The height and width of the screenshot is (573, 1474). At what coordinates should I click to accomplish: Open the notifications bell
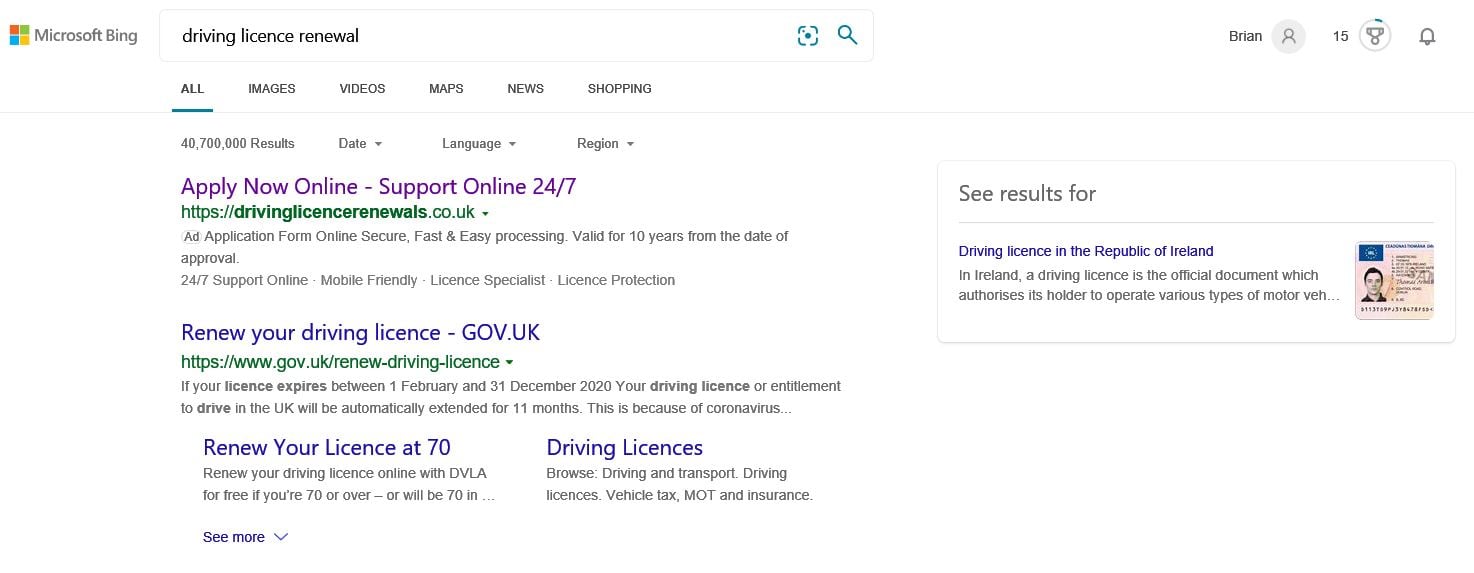[x=1427, y=37]
